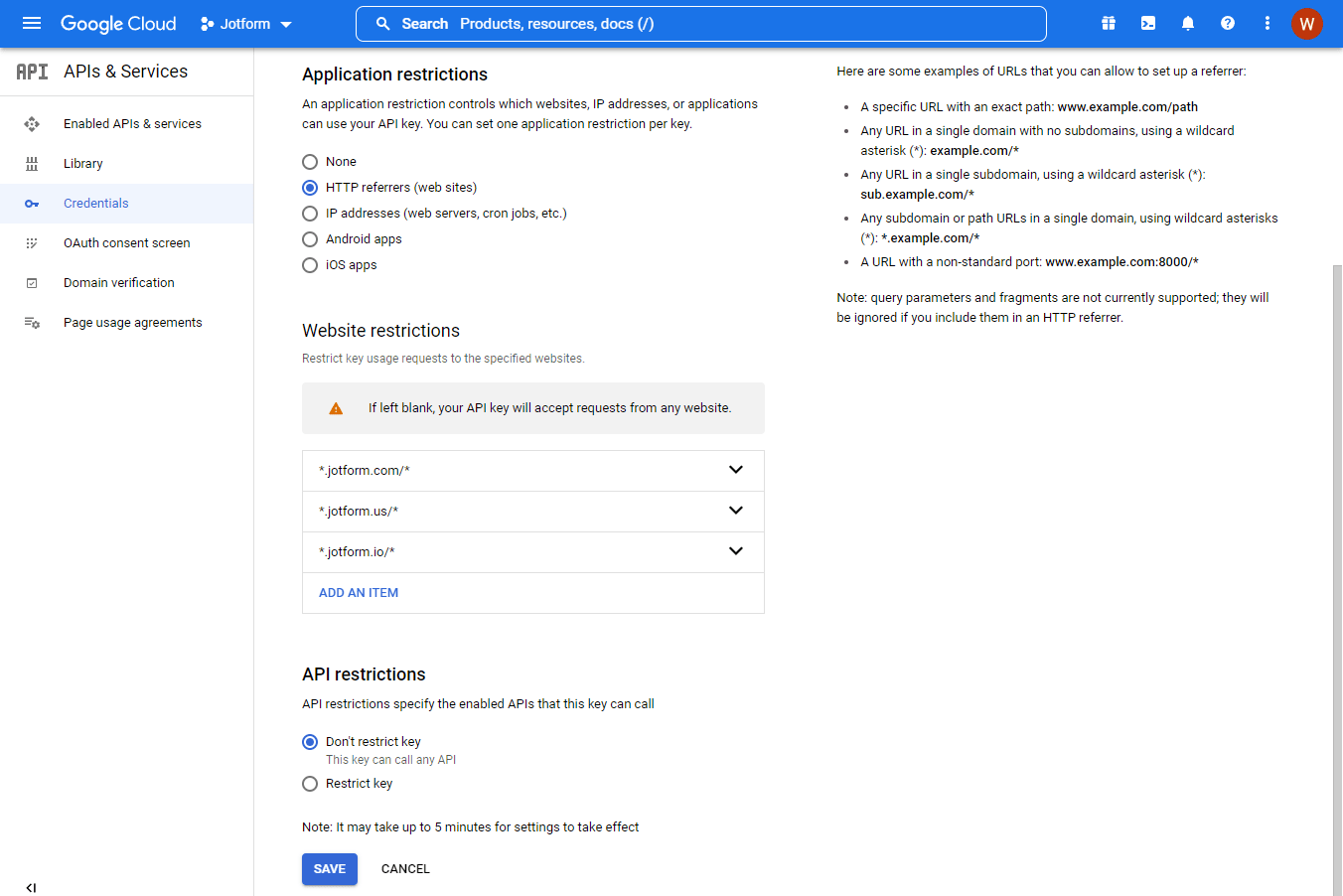This screenshot has width=1343, height=896.
Task: Open the main navigation hamburger menu
Action: [32, 23]
